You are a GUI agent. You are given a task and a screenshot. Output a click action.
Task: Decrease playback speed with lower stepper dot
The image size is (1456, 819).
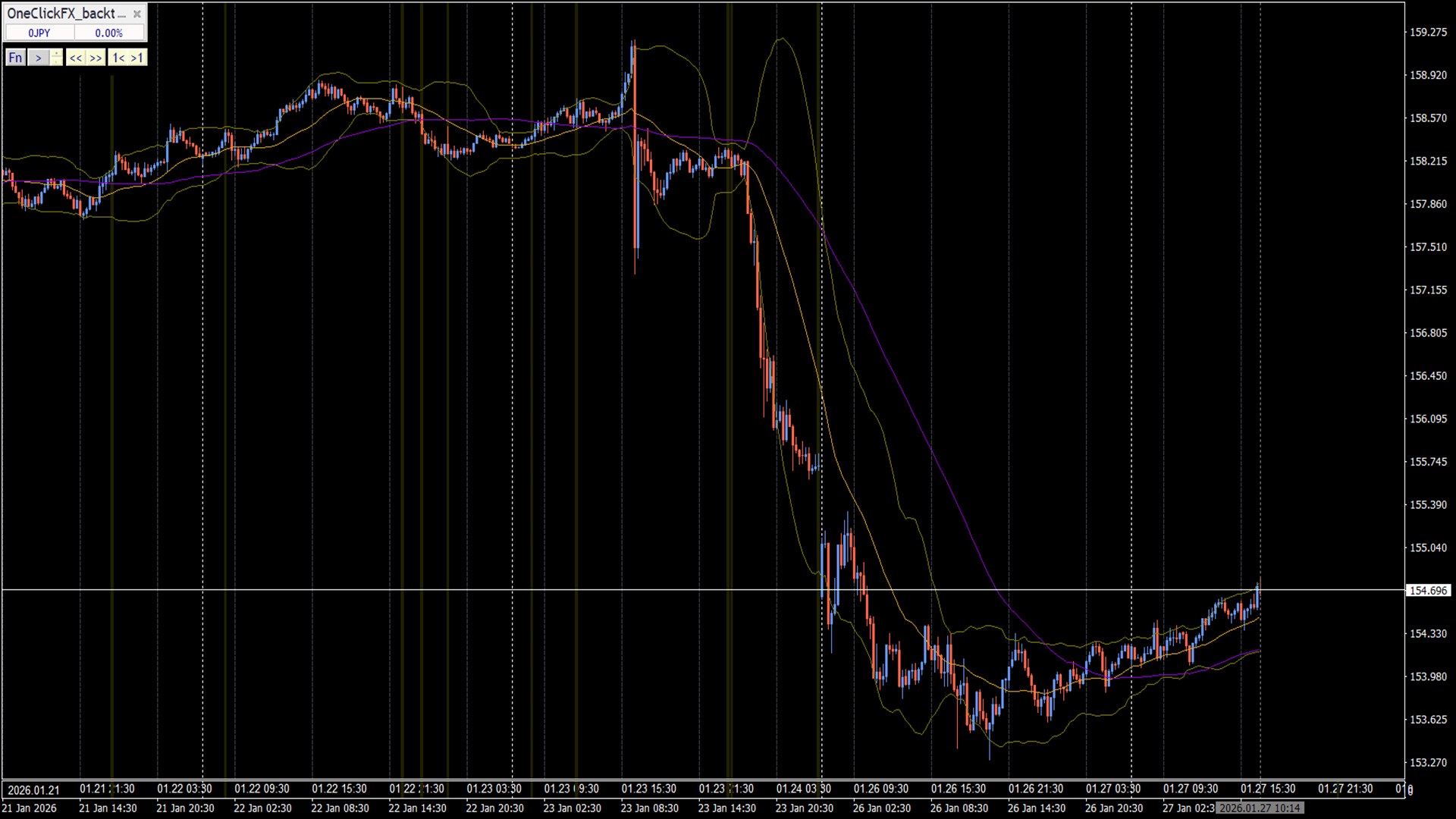point(56,61)
